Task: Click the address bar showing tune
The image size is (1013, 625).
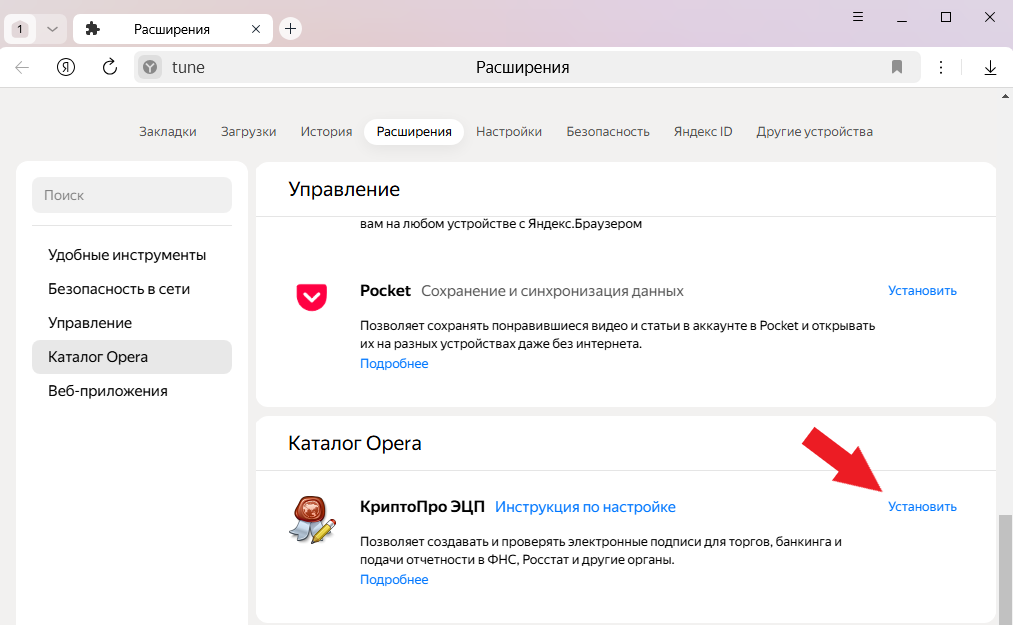Action: coord(527,67)
